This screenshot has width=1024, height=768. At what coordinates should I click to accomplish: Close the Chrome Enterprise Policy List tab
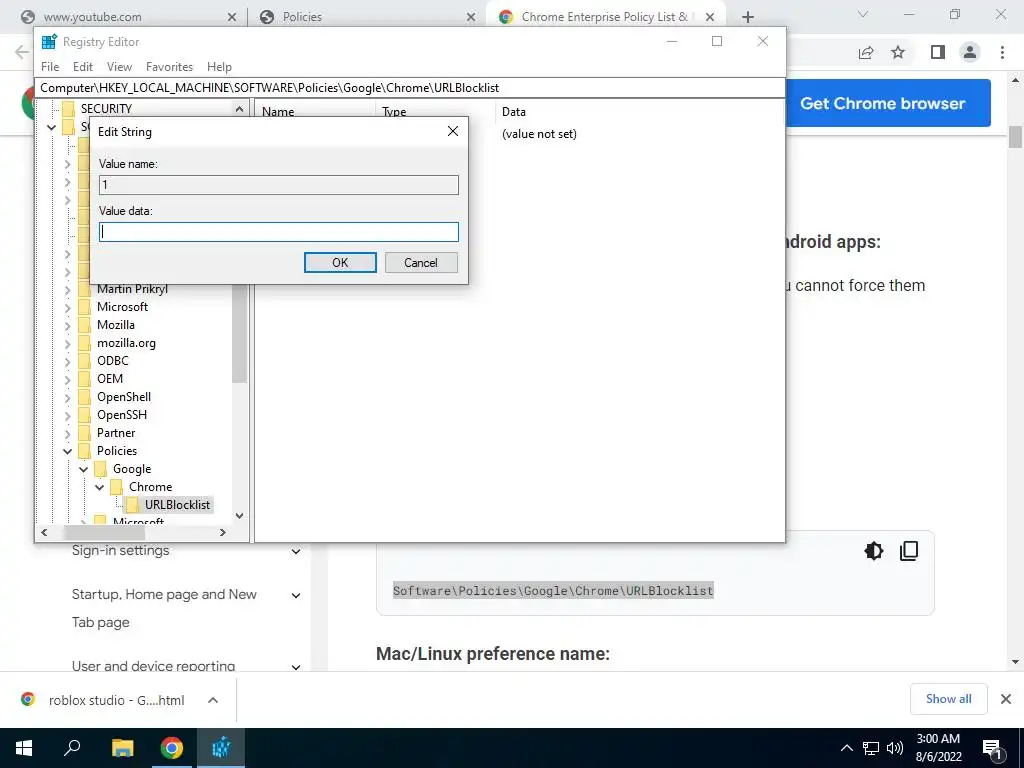click(710, 17)
